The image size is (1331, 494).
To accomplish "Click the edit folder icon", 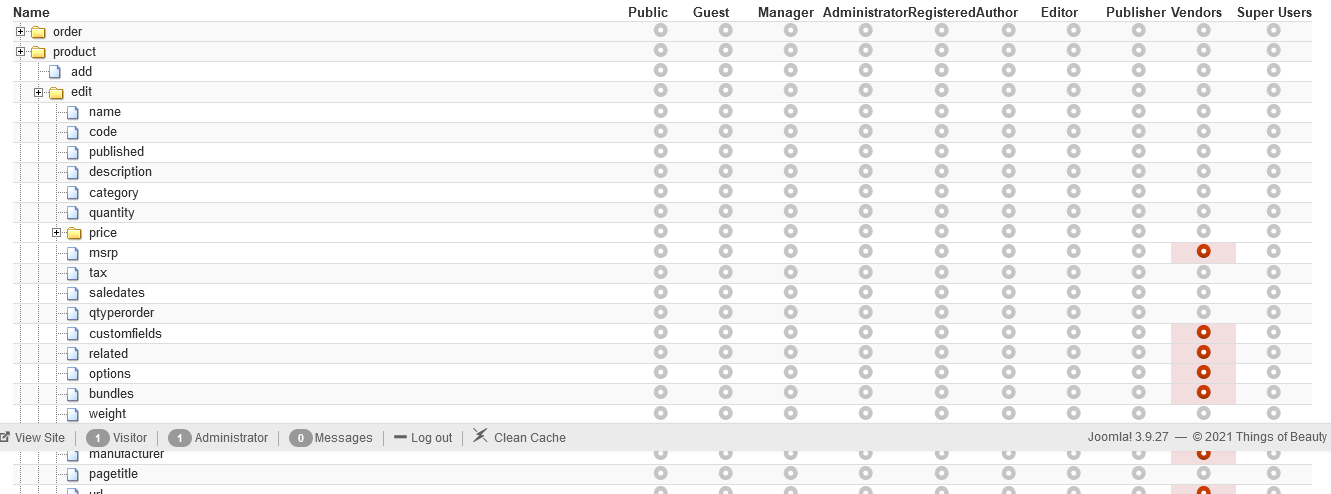I will (56, 92).
